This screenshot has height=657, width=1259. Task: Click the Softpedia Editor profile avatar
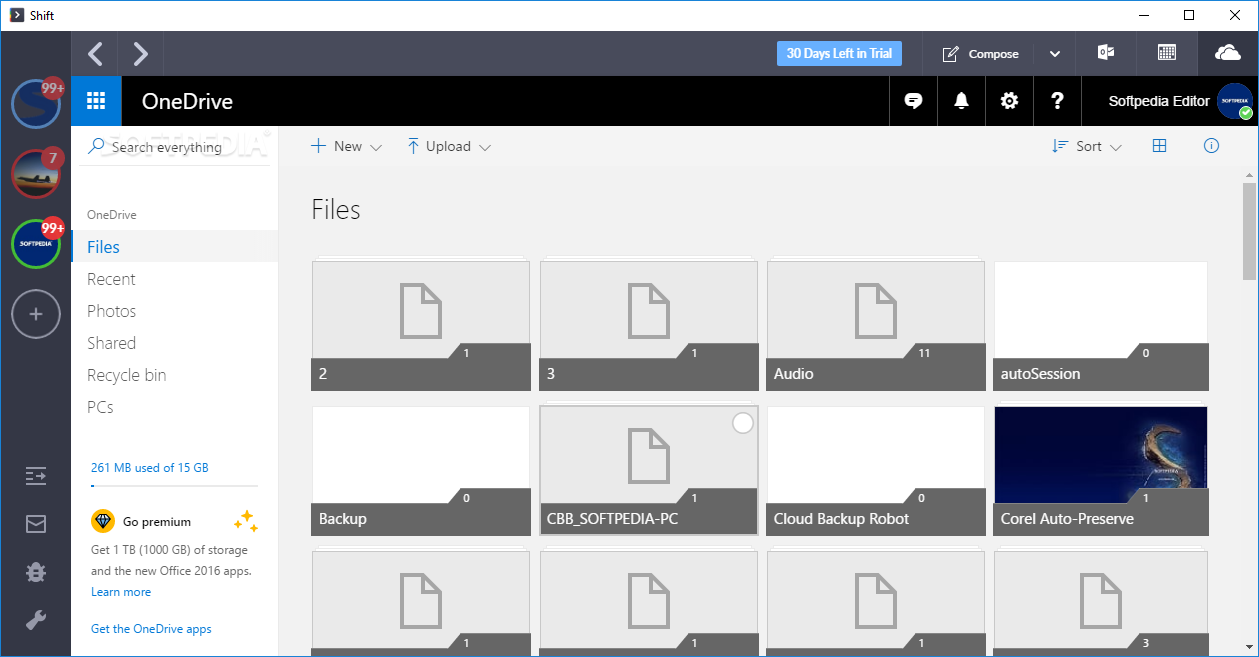[1235, 101]
